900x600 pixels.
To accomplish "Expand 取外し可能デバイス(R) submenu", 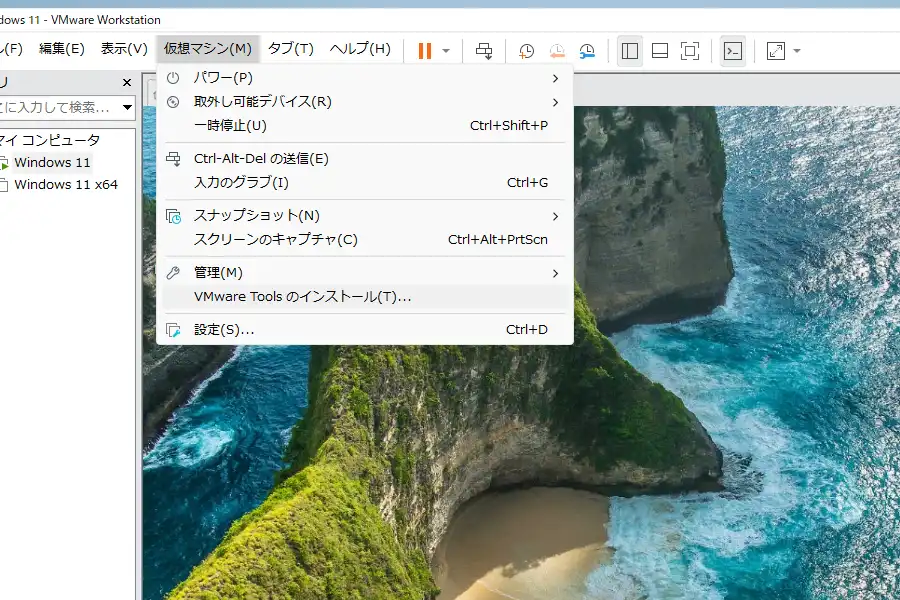I will pyautogui.click(x=364, y=102).
